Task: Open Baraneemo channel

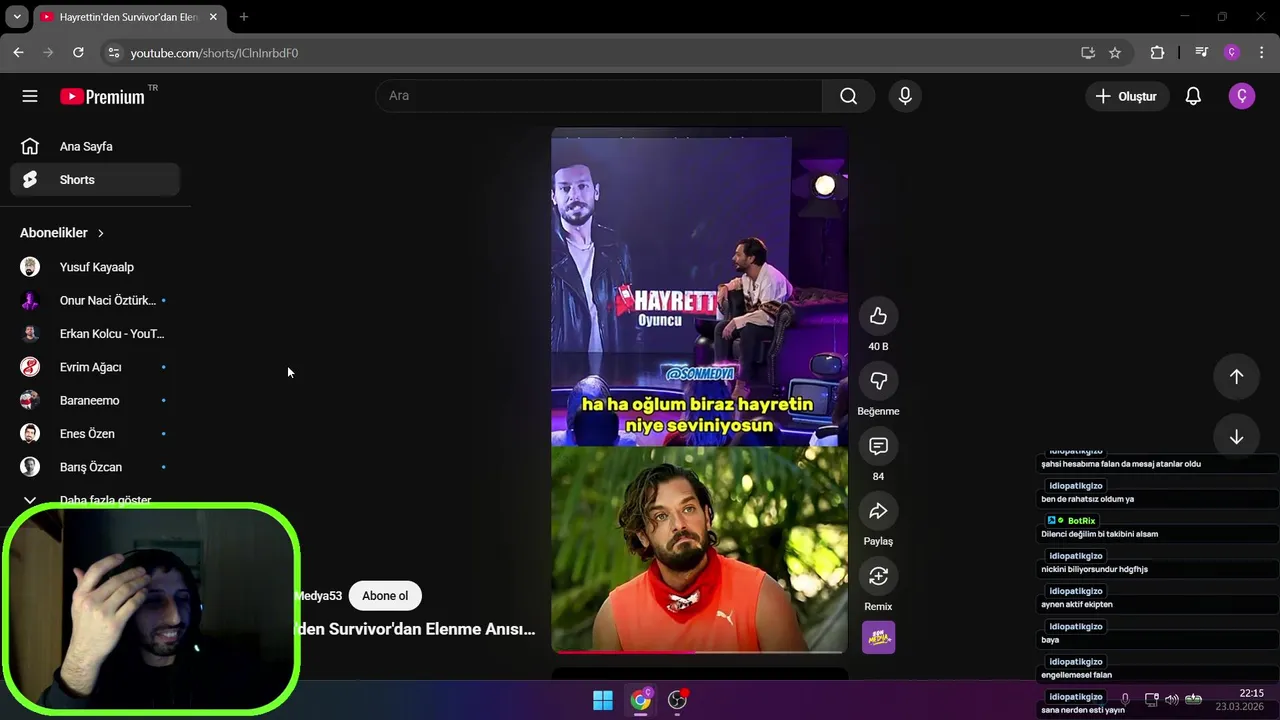Action: (x=95, y=400)
